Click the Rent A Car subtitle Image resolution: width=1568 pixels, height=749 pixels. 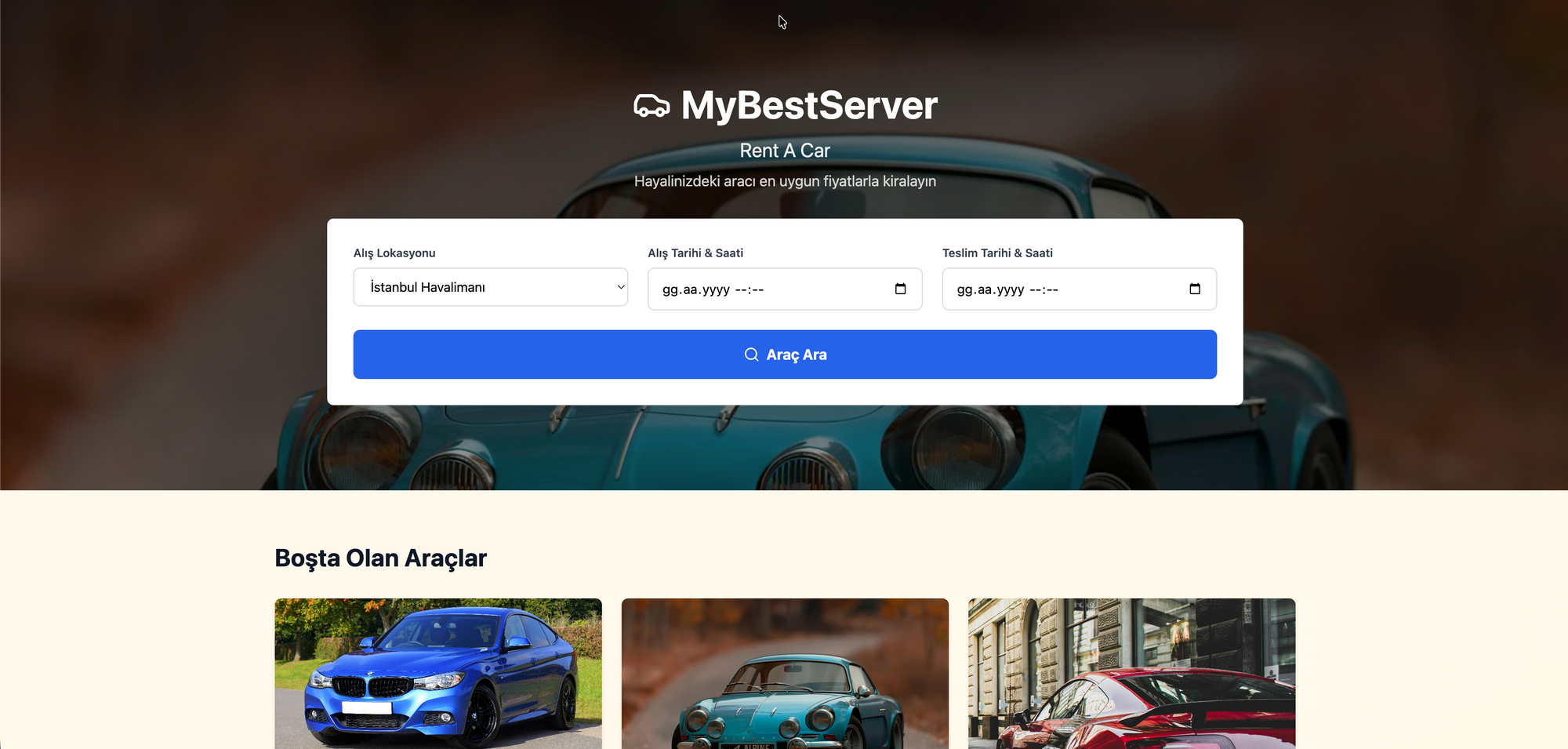pyautogui.click(x=785, y=151)
